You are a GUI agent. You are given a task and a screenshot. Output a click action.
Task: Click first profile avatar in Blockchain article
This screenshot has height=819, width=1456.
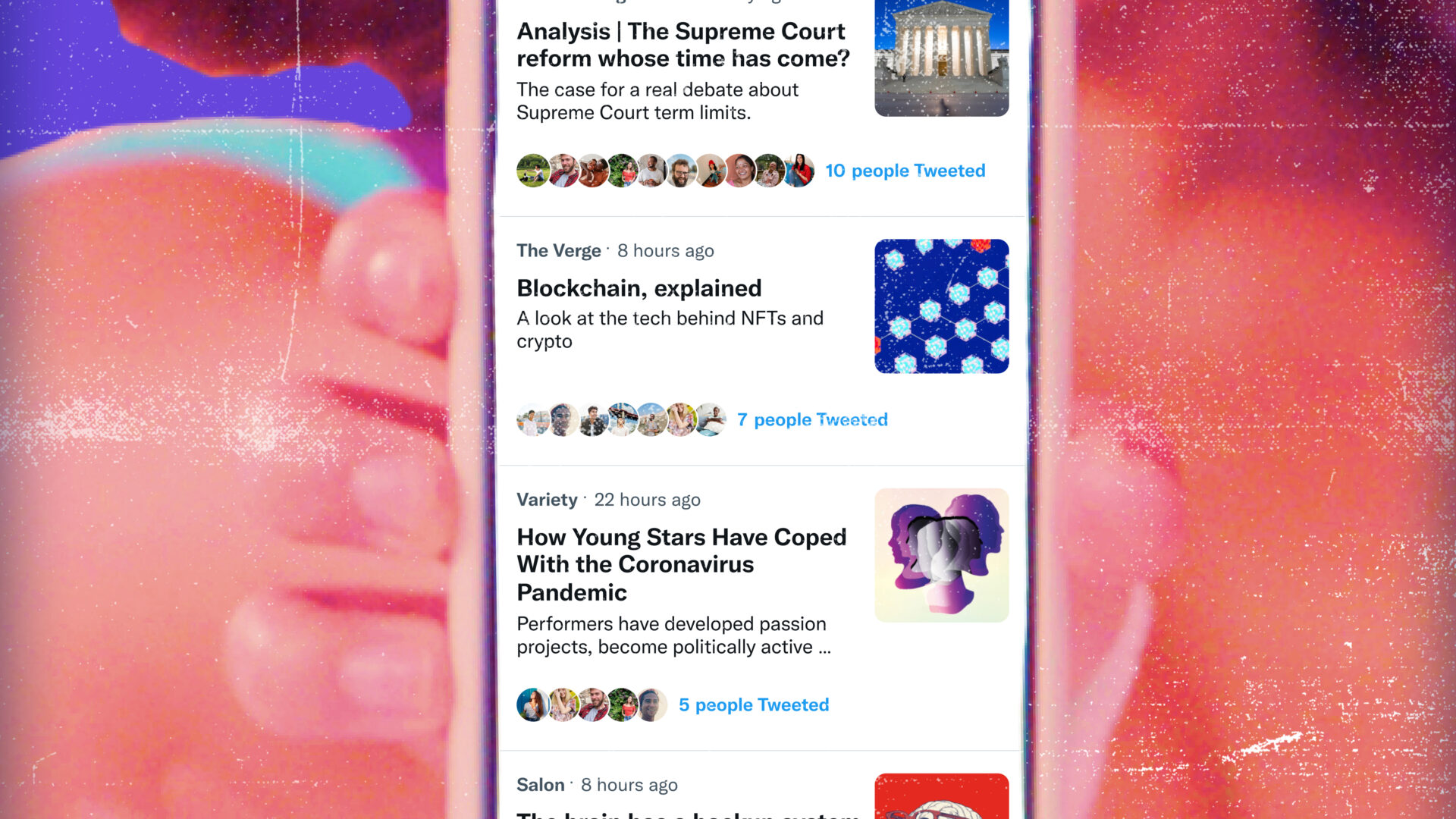click(531, 419)
